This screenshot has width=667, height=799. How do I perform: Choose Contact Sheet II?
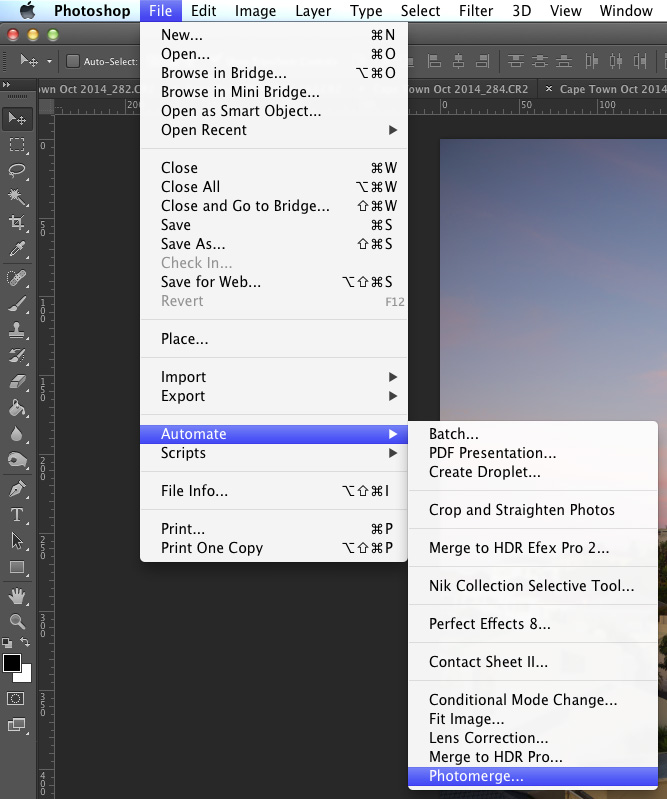tap(533, 662)
